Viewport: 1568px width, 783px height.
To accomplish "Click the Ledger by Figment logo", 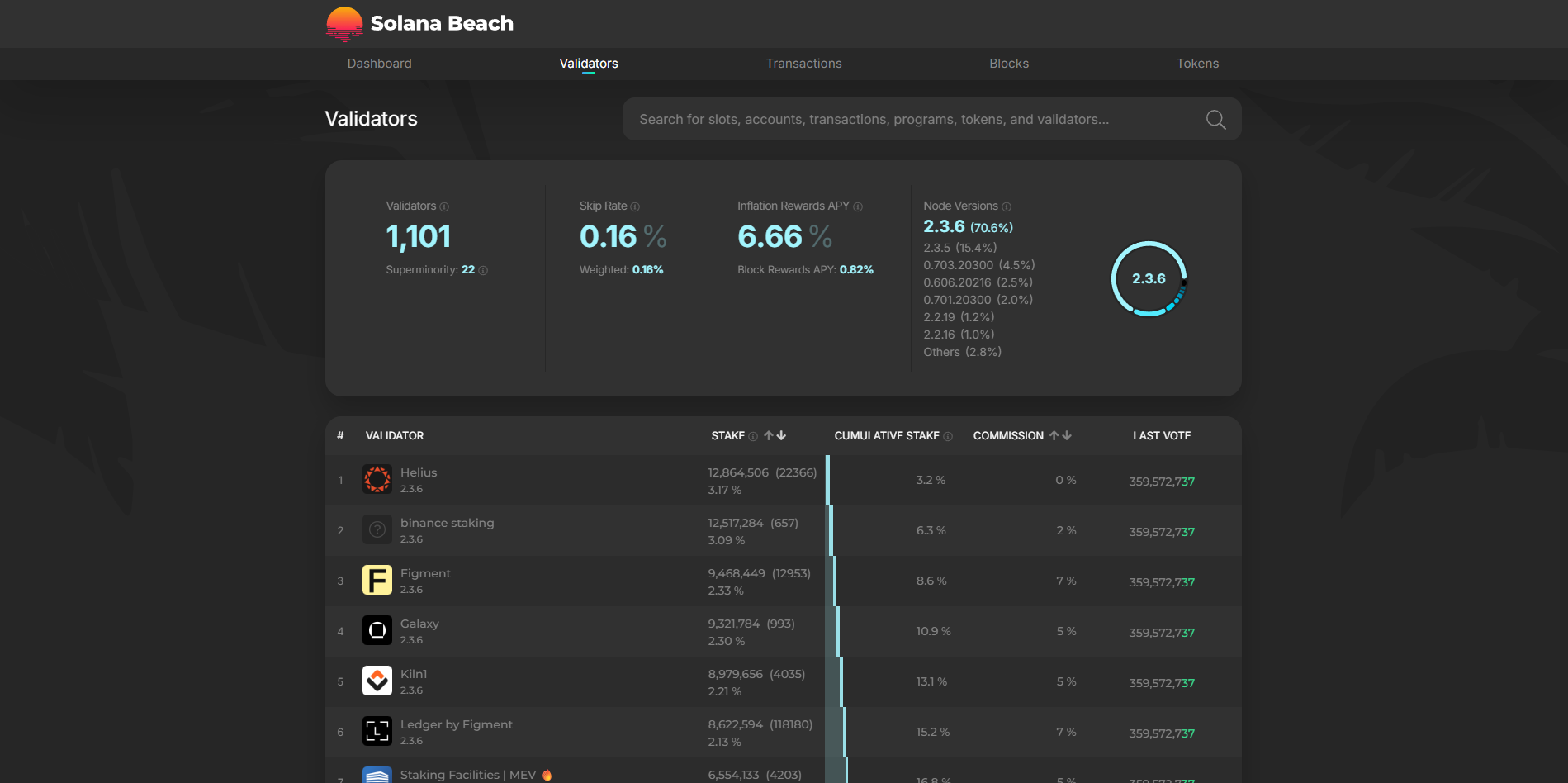I will point(377,732).
